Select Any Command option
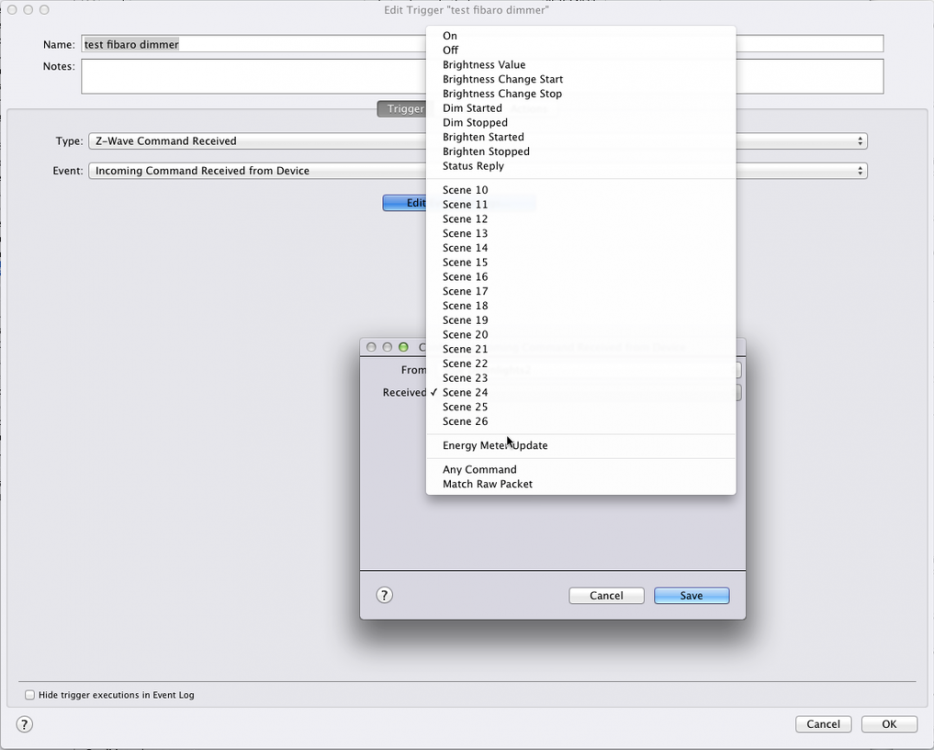 point(480,470)
